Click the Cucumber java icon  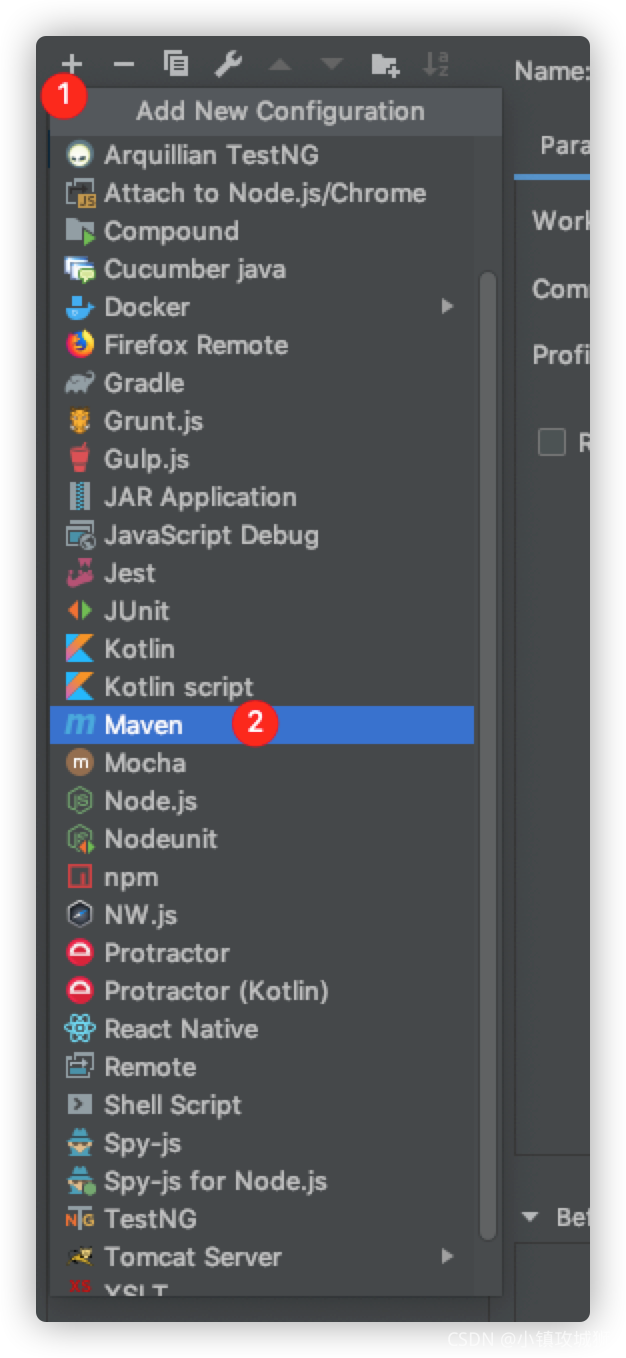(80, 269)
